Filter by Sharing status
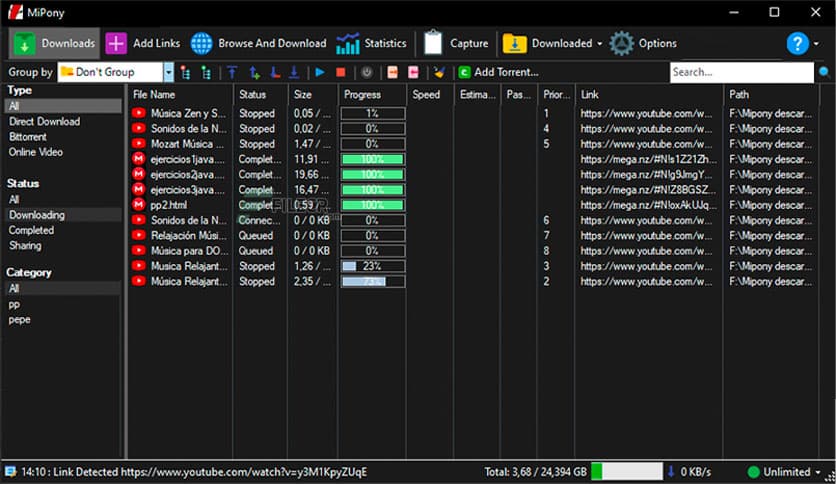Image resolution: width=836 pixels, height=484 pixels. point(25,246)
